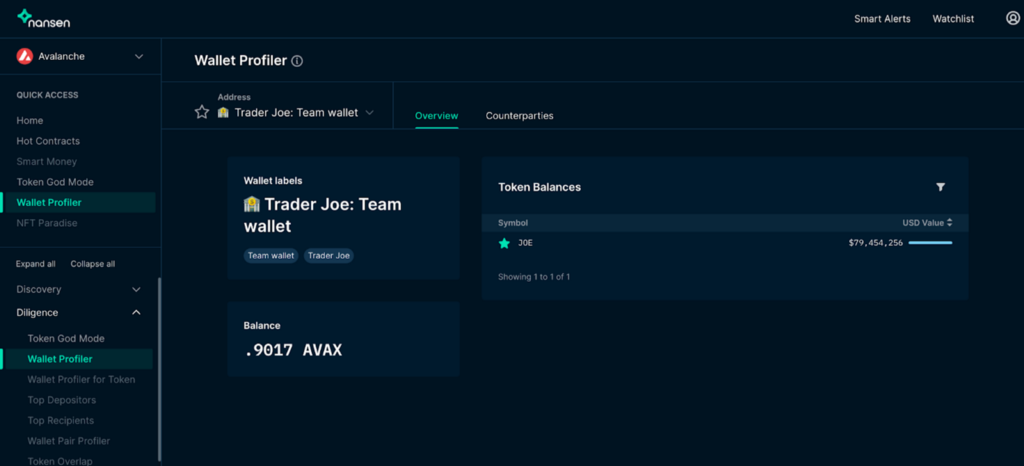
Task: Click the Team wallet label tag
Action: pos(271,256)
